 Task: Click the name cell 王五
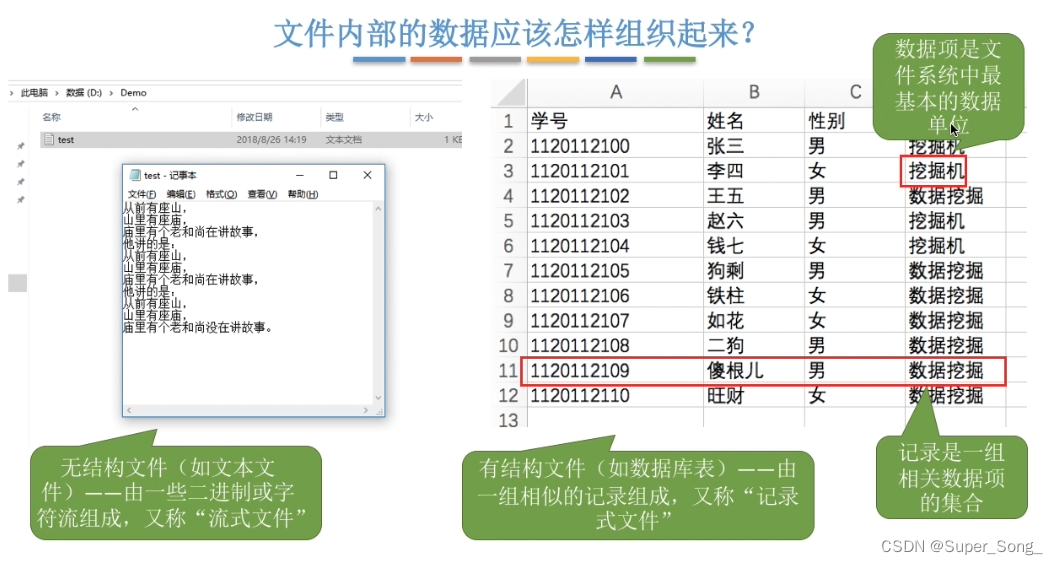pyautogui.click(x=754, y=196)
